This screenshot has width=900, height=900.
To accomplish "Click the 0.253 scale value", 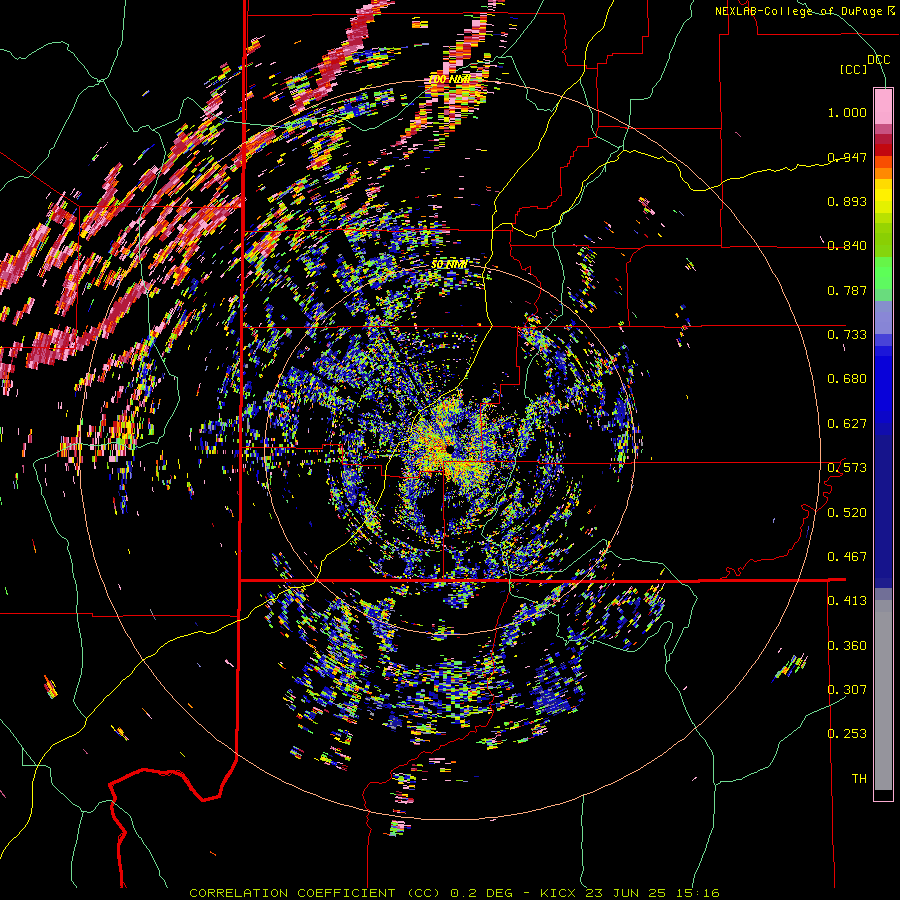I will [847, 734].
